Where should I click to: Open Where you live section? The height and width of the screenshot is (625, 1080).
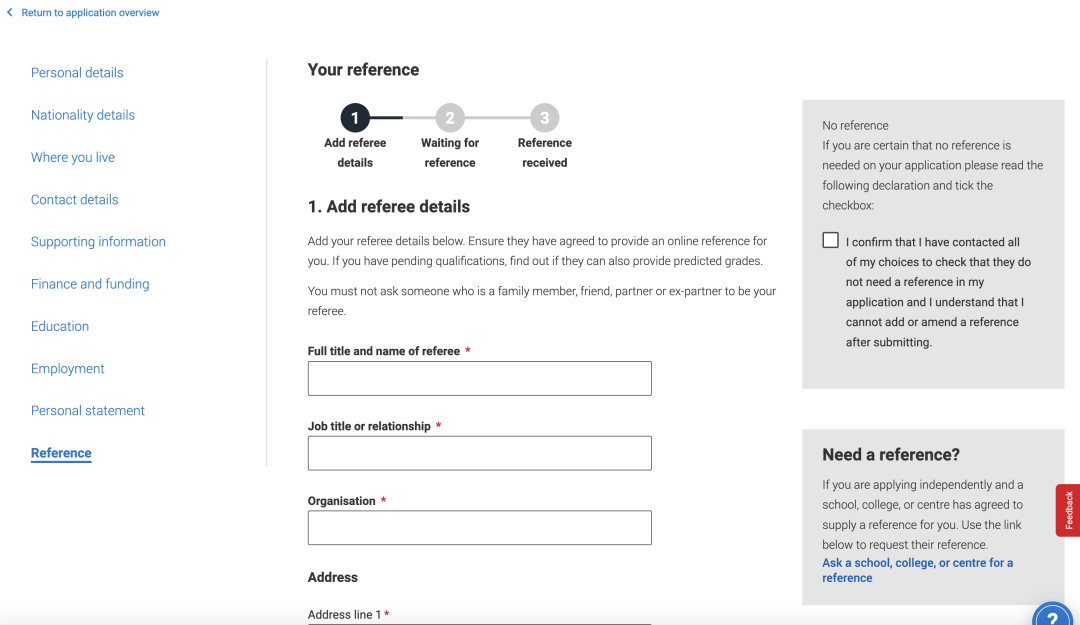coord(73,157)
